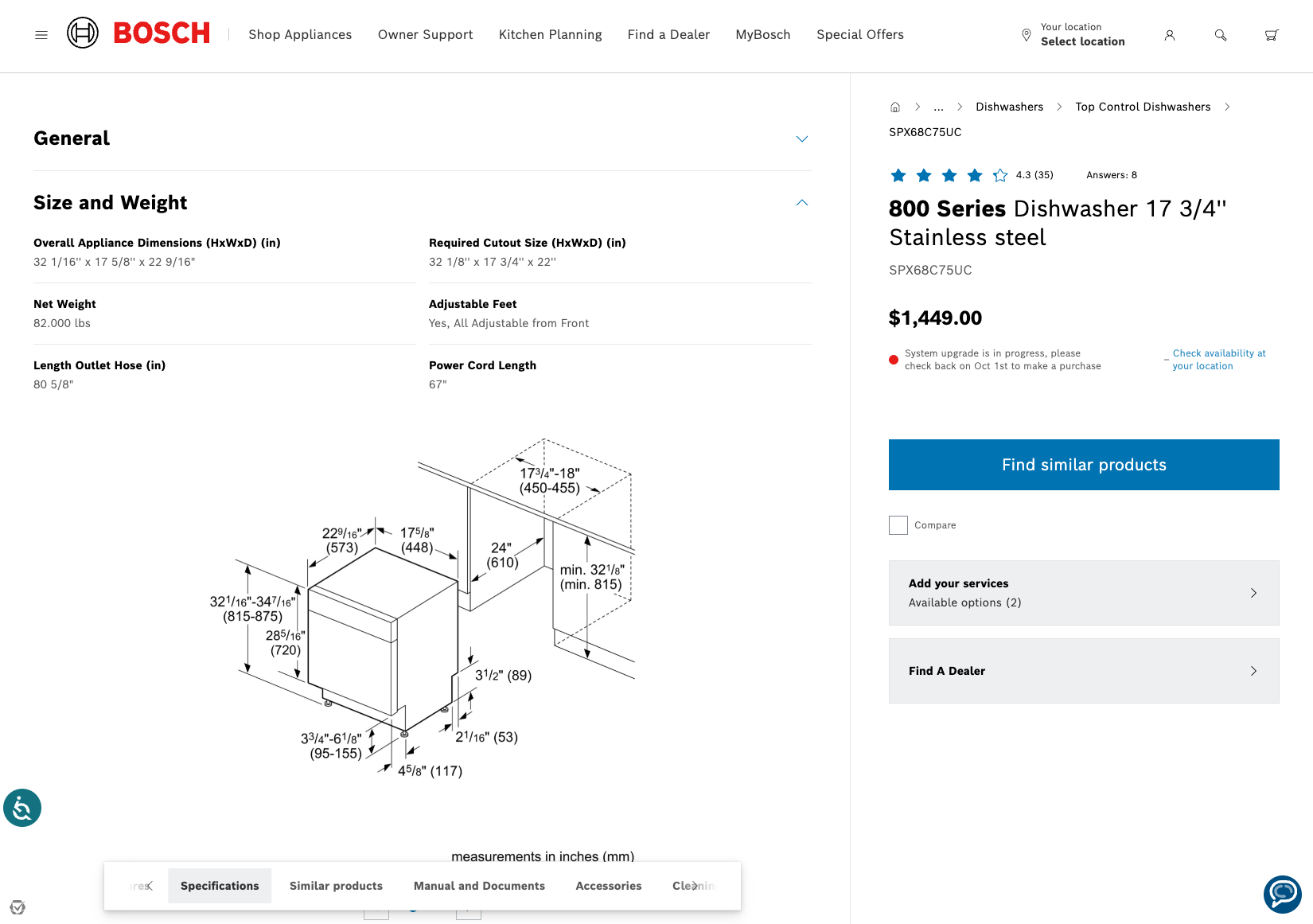Click the search magnifier icon

click(x=1220, y=35)
